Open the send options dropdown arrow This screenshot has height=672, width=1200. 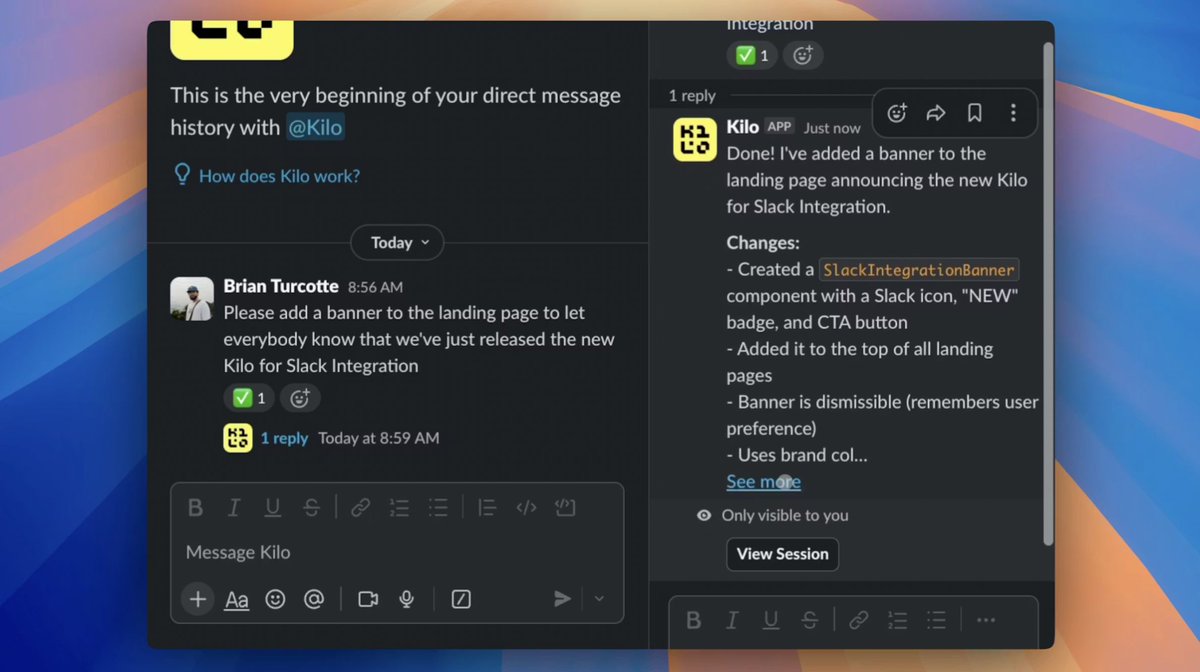[x=599, y=599]
